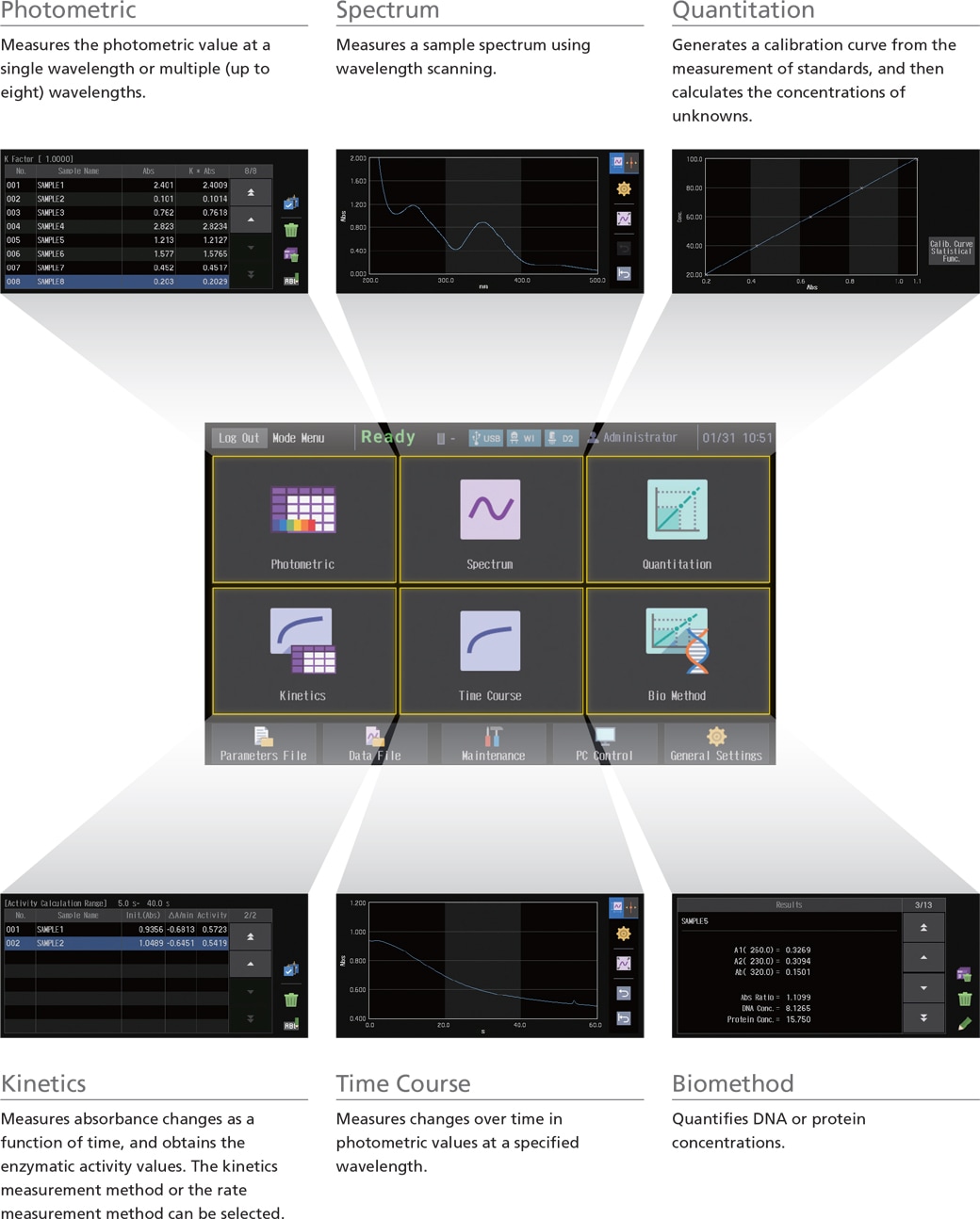Screen dimensions: 980x1219
Task: Click the Log Out button
Action: 238,438
